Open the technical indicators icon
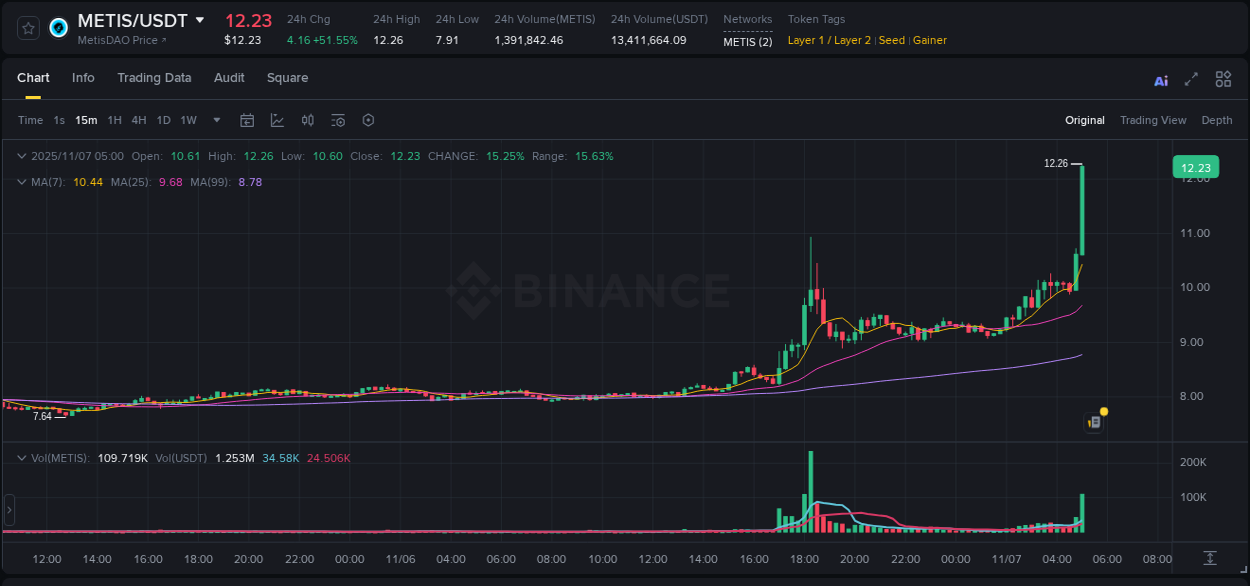The height and width of the screenshot is (586, 1250). pyautogui.click(x=338, y=120)
